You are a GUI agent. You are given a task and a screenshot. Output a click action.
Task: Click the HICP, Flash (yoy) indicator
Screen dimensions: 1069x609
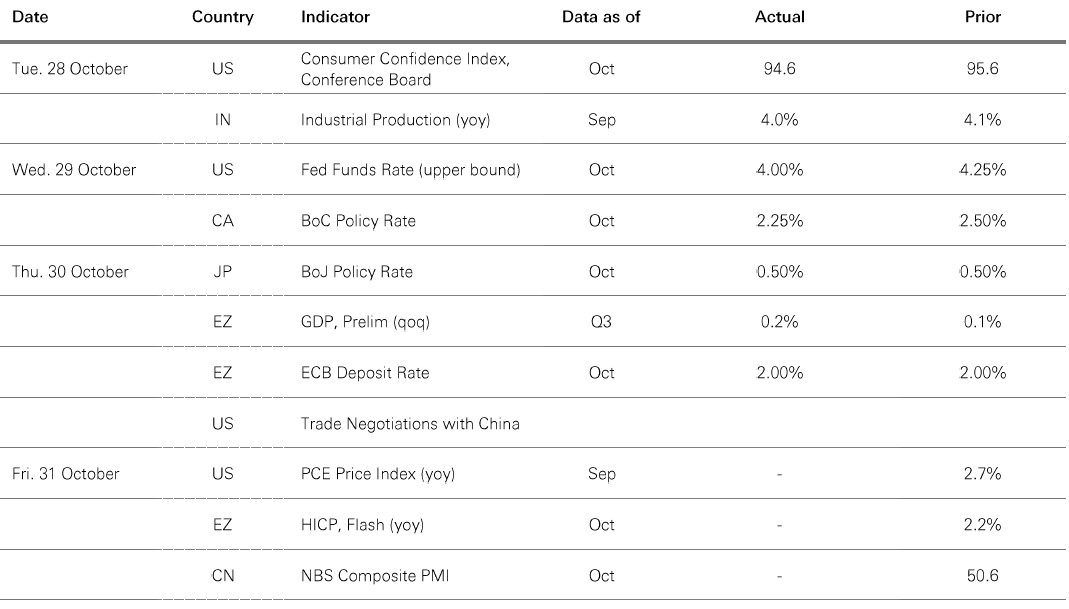coord(363,525)
